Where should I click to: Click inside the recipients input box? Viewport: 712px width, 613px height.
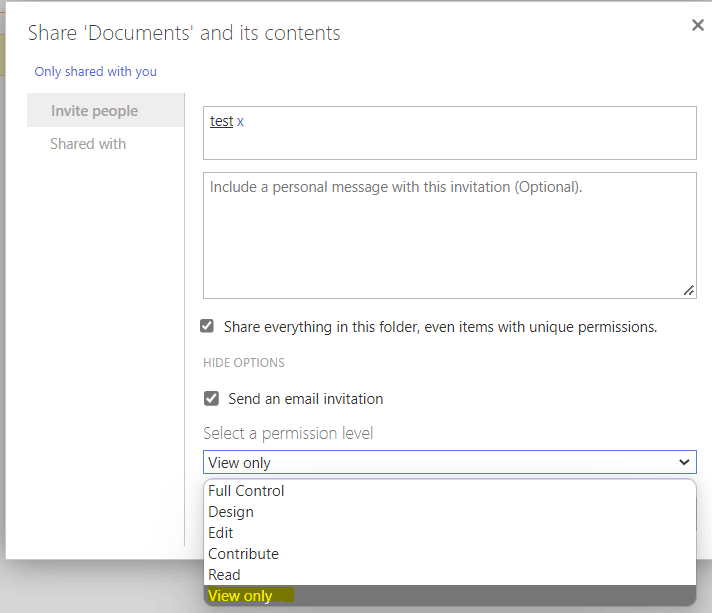(450, 133)
